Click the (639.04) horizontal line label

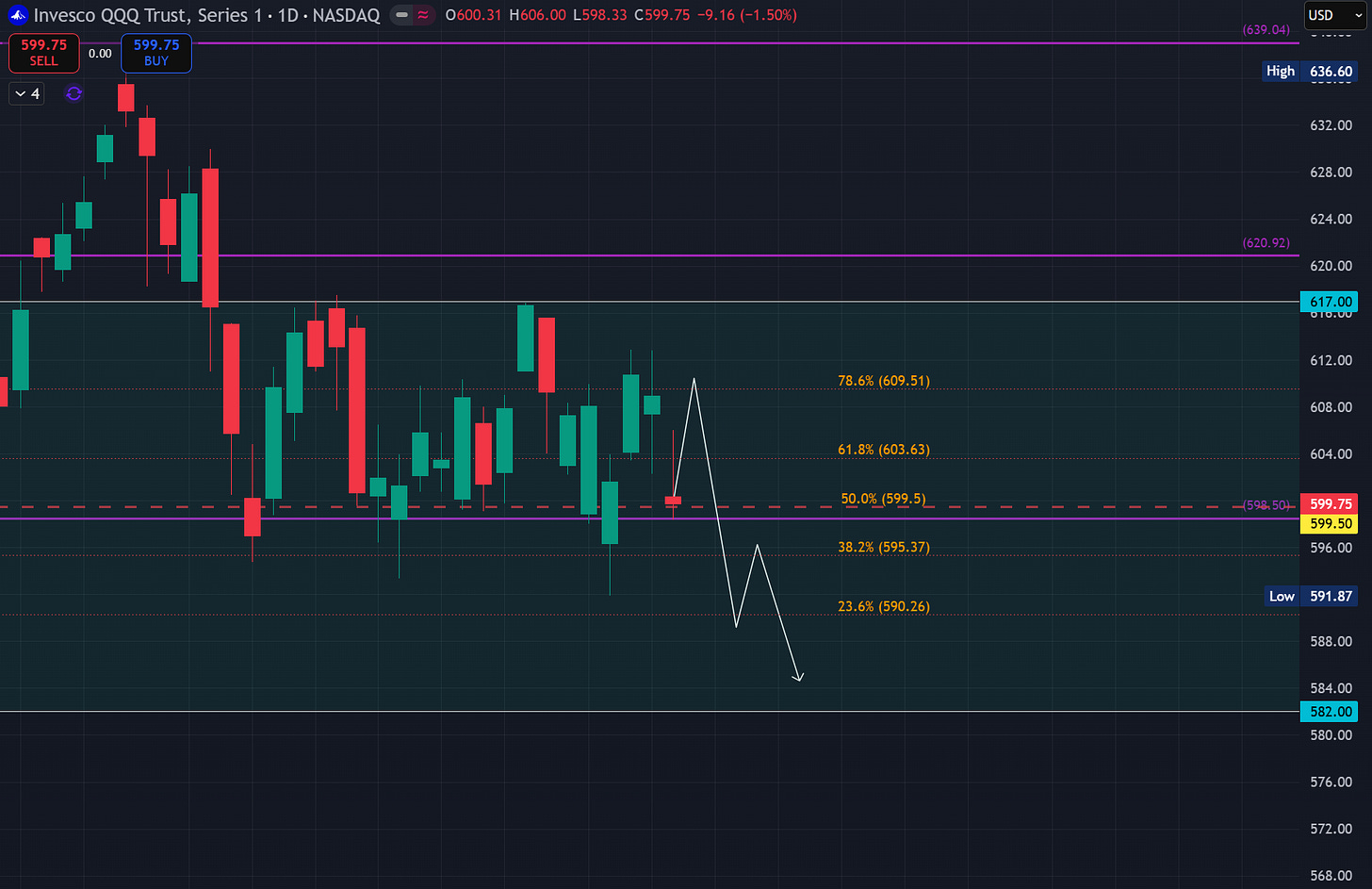(x=1266, y=29)
